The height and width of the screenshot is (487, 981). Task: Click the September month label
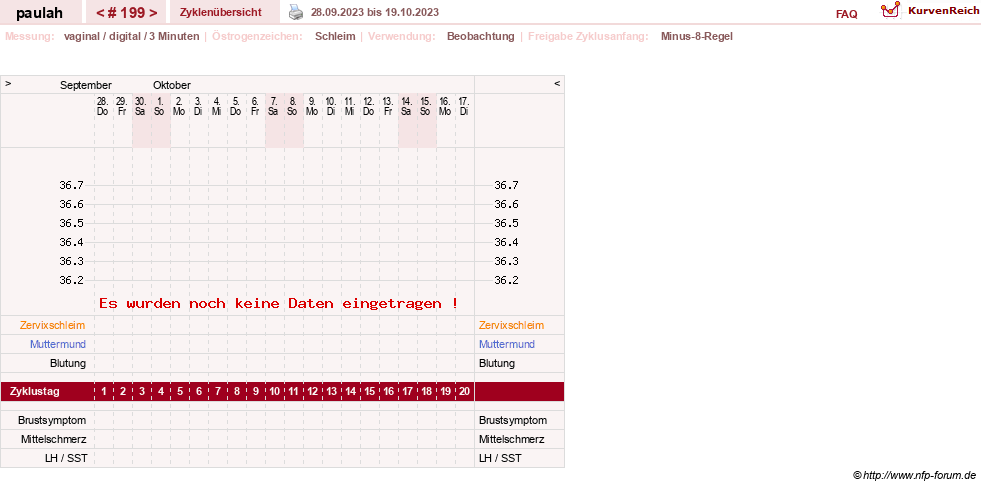click(x=86, y=85)
